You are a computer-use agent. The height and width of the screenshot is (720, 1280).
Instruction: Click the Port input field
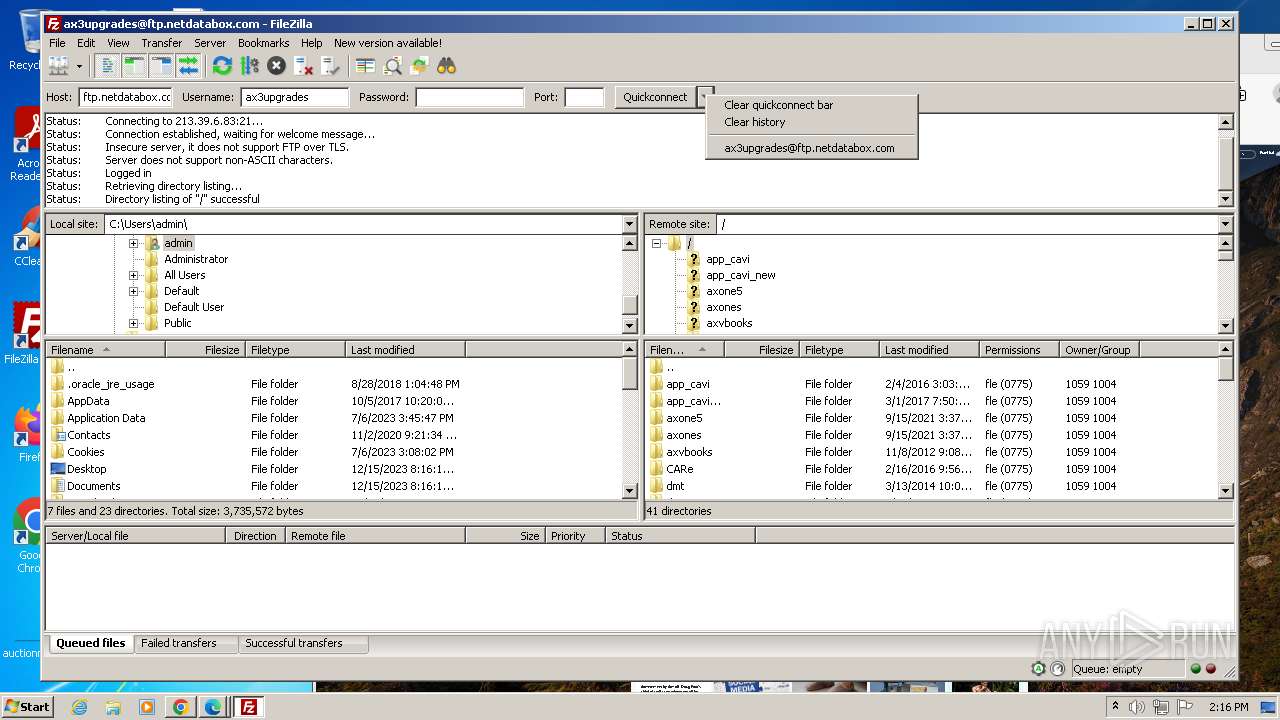[x=585, y=97]
